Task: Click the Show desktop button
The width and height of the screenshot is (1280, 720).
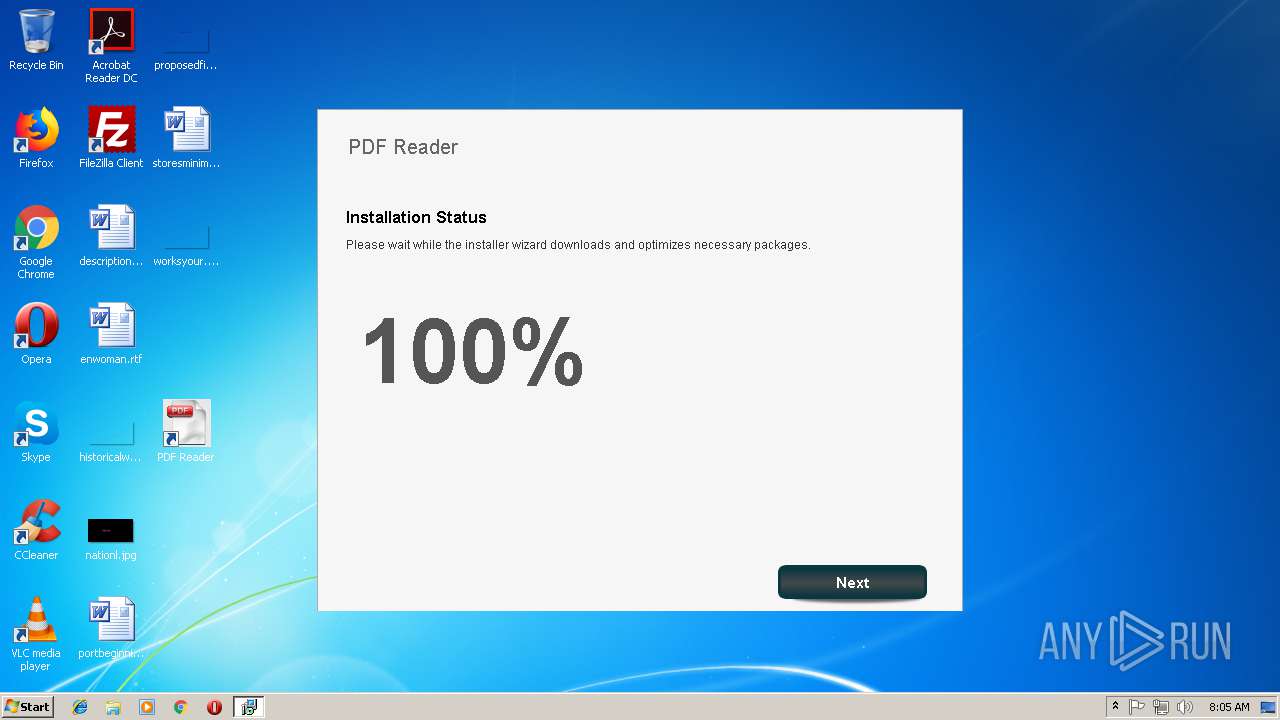Action: (1269, 707)
